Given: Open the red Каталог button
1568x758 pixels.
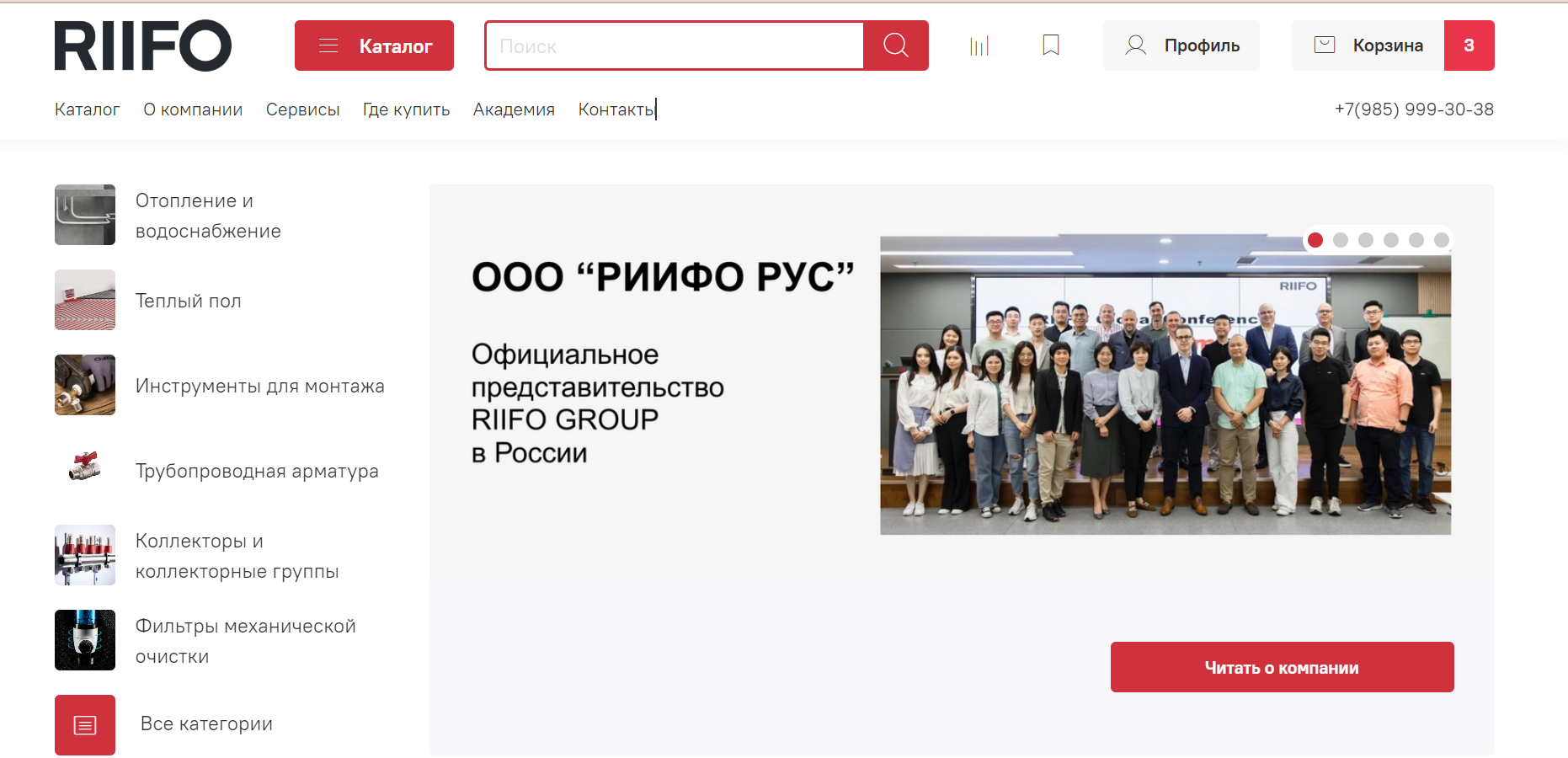Looking at the screenshot, I should [374, 45].
